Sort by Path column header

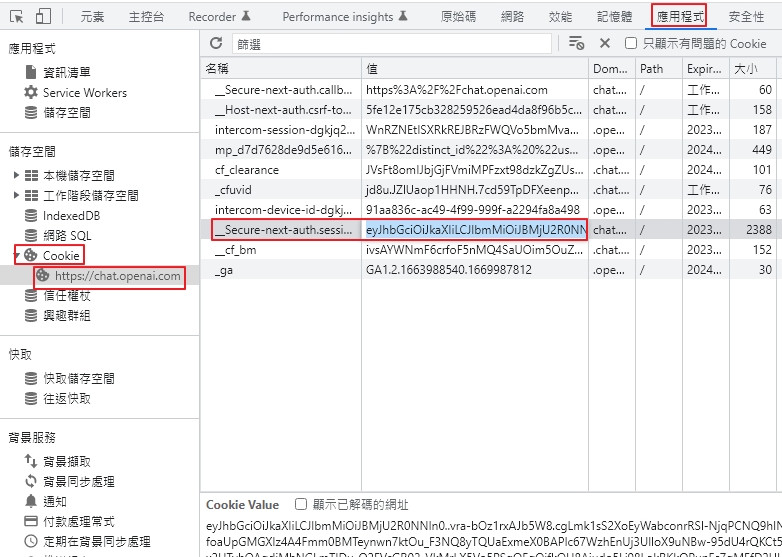click(x=658, y=68)
